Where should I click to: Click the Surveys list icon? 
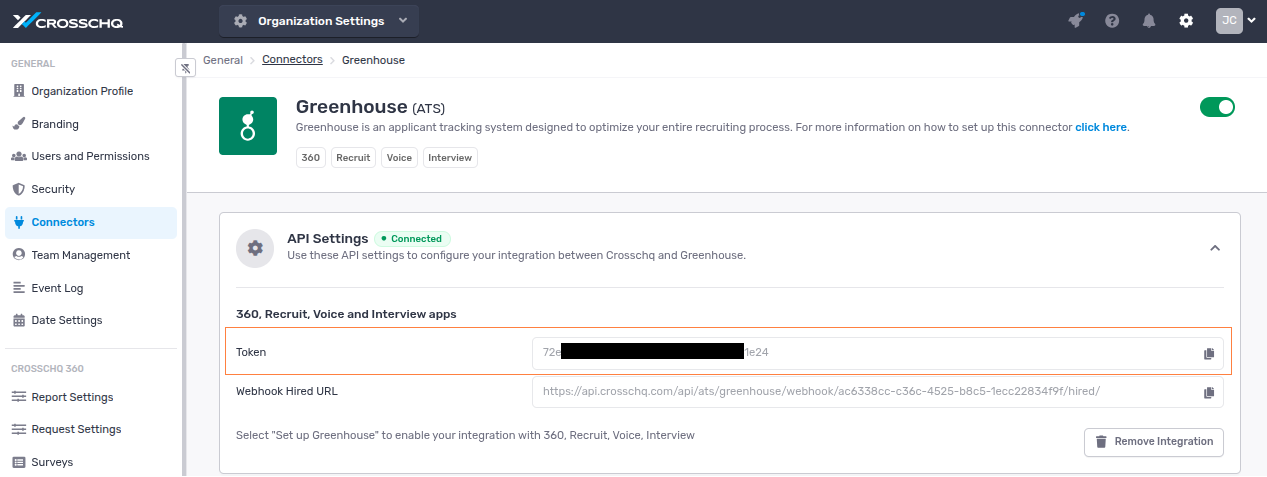pos(19,462)
